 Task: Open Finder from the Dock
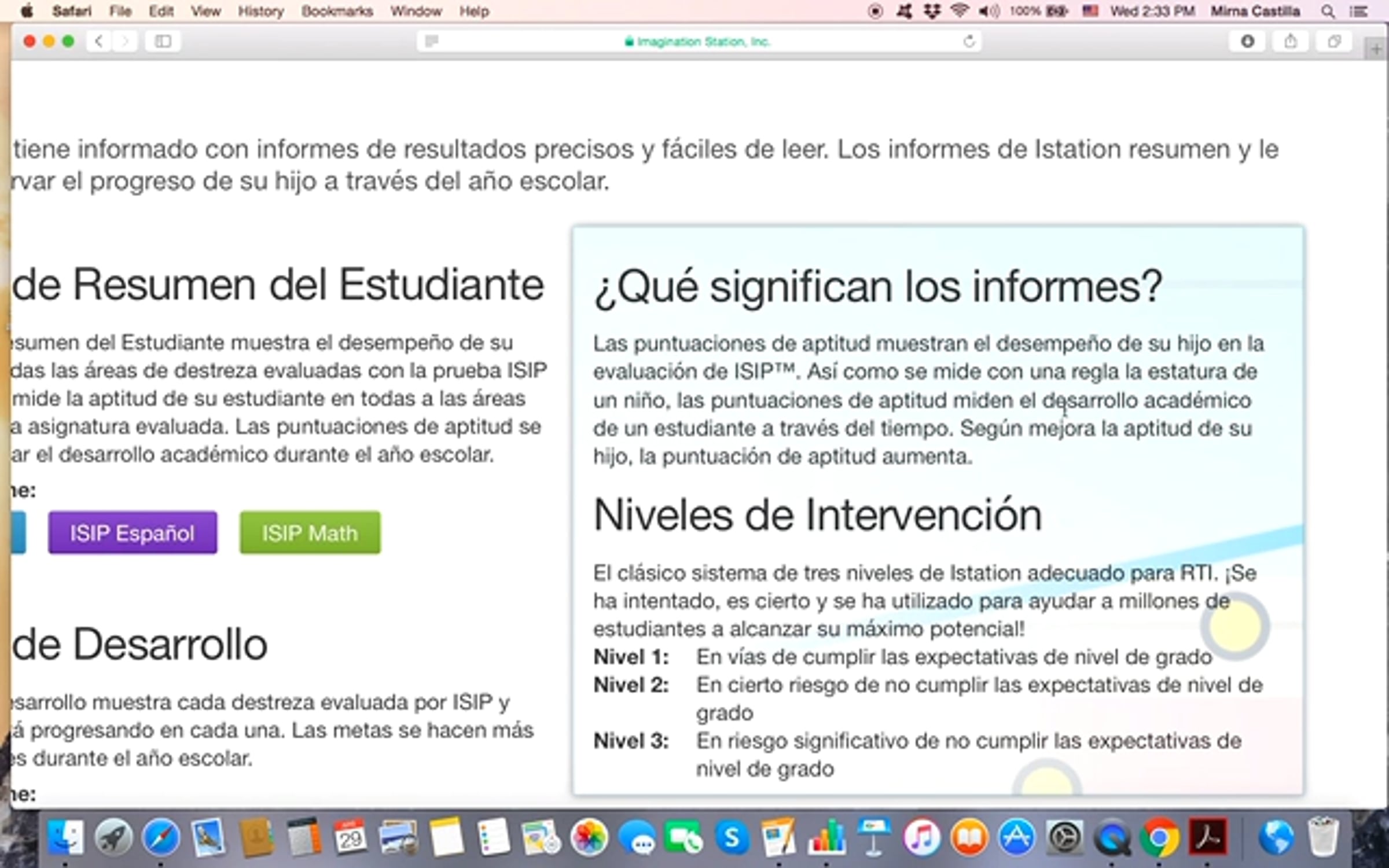[64, 837]
